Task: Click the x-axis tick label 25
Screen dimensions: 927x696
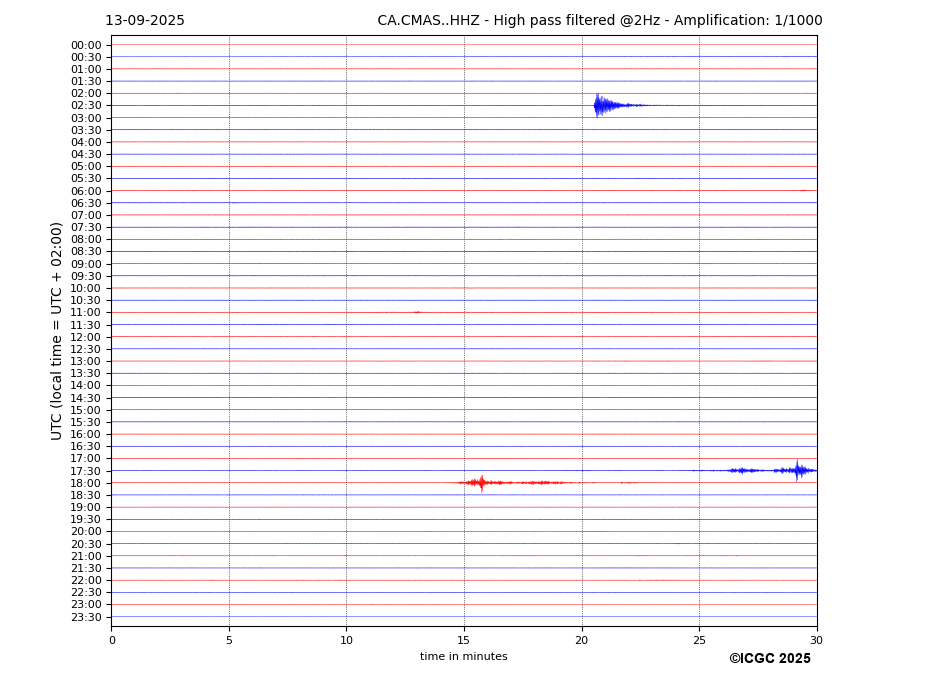Action: coord(699,640)
